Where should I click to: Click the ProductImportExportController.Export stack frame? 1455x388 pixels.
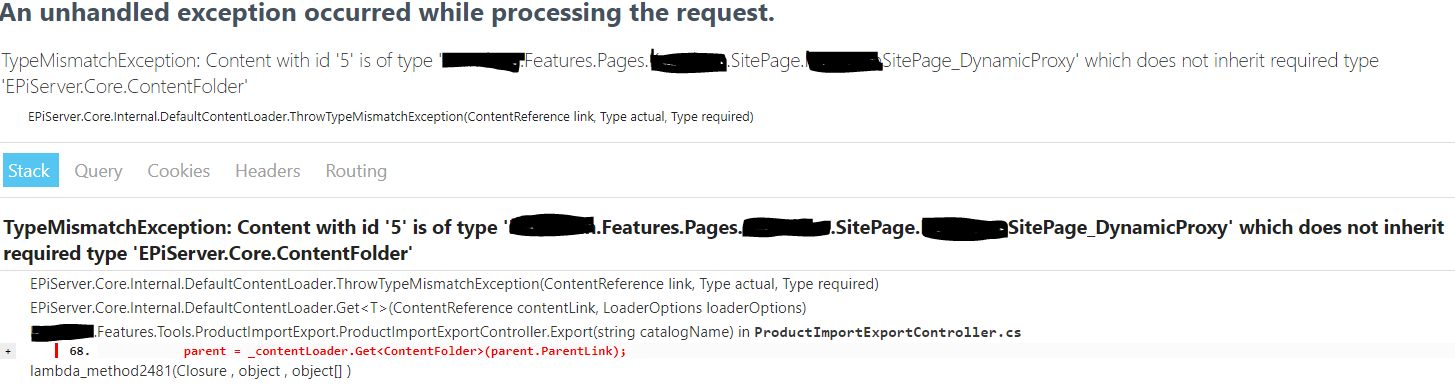[x=526, y=331]
